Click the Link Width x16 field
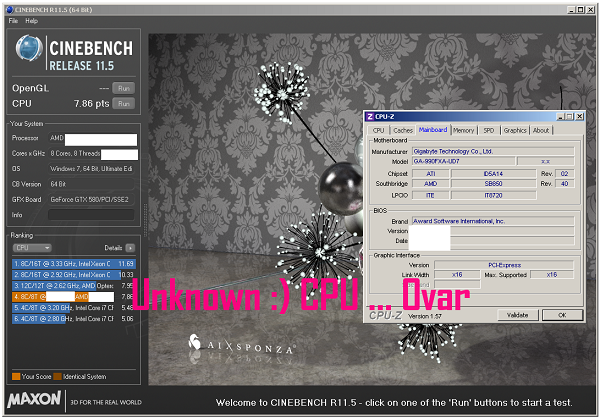This screenshot has width=600, height=419. click(x=457, y=275)
